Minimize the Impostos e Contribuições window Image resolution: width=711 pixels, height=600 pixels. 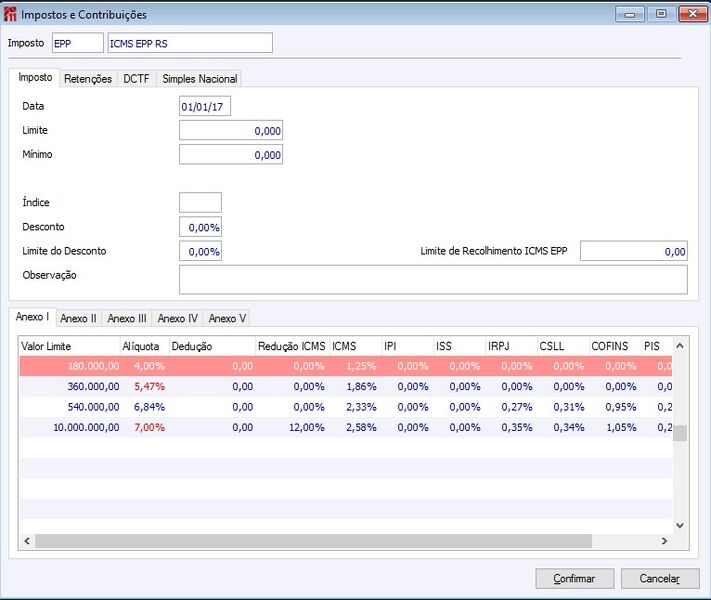[630, 14]
